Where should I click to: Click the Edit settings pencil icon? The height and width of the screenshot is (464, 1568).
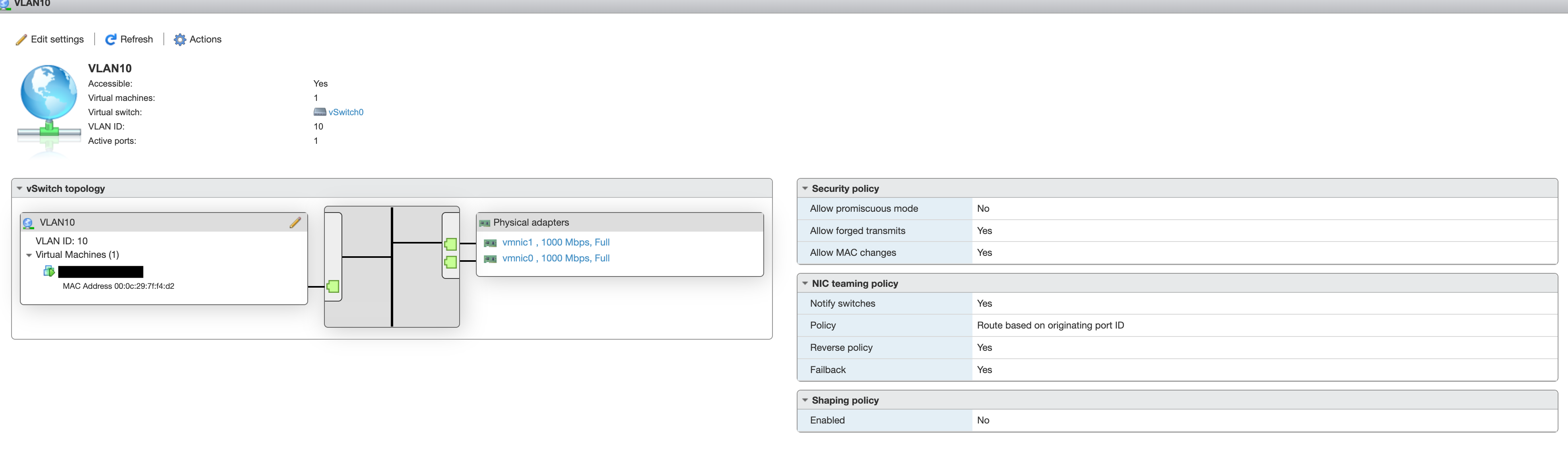(x=21, y=40)
